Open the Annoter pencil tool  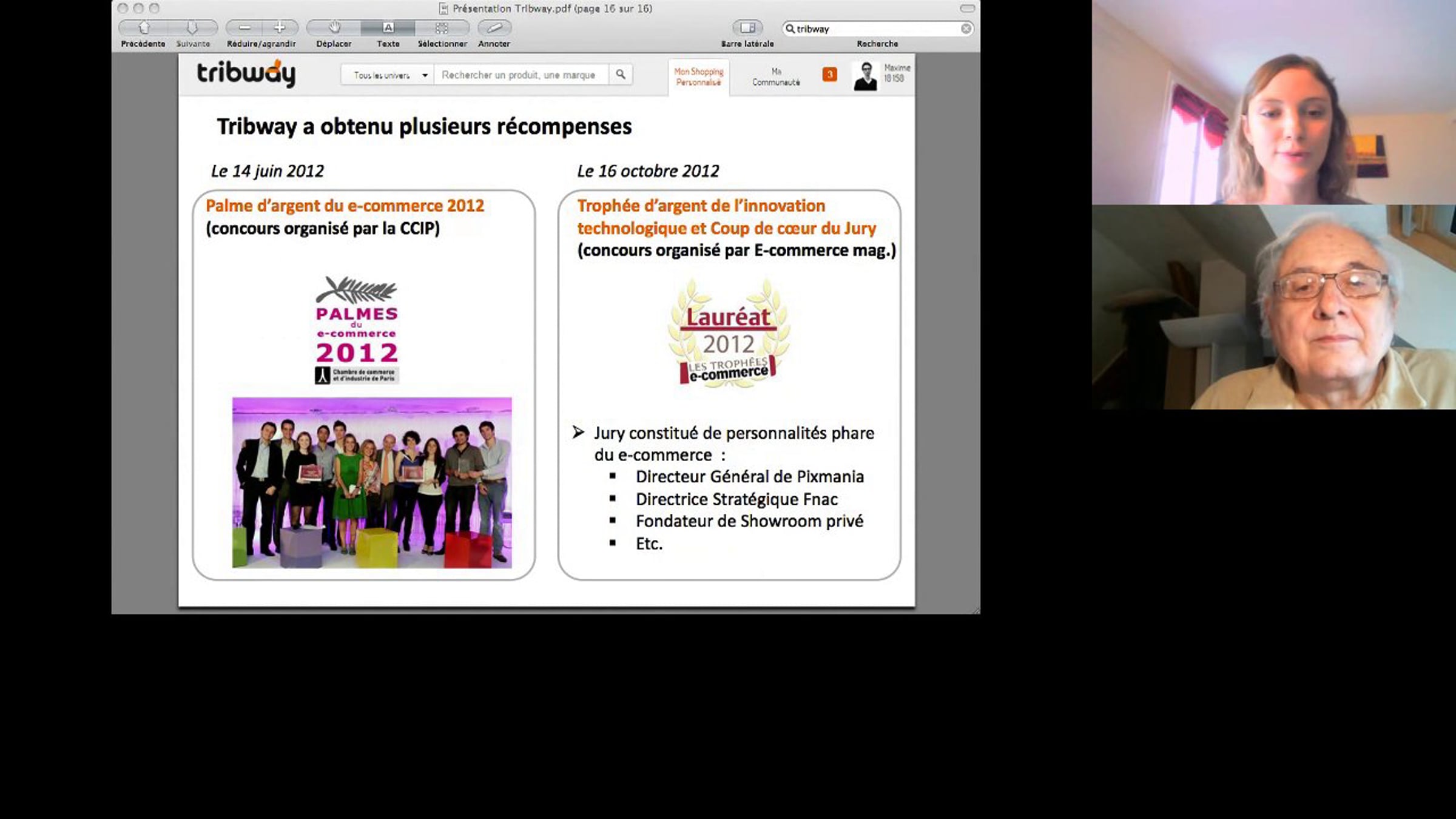tap(494, 28)
